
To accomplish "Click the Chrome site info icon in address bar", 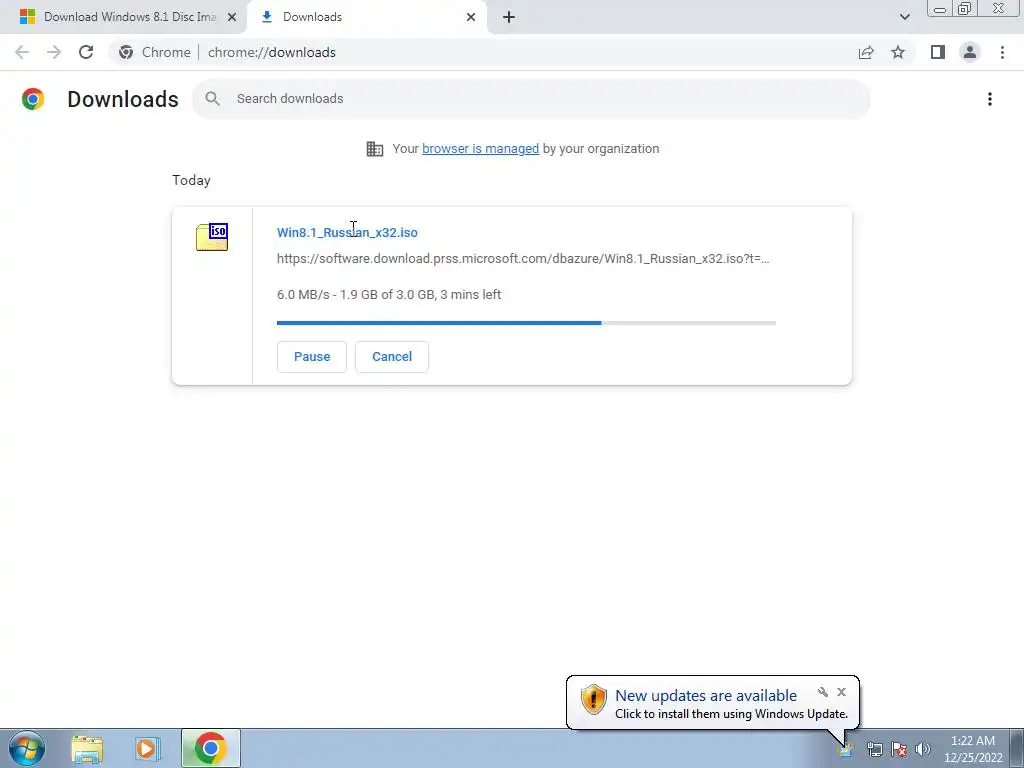I will coord(126,52).
